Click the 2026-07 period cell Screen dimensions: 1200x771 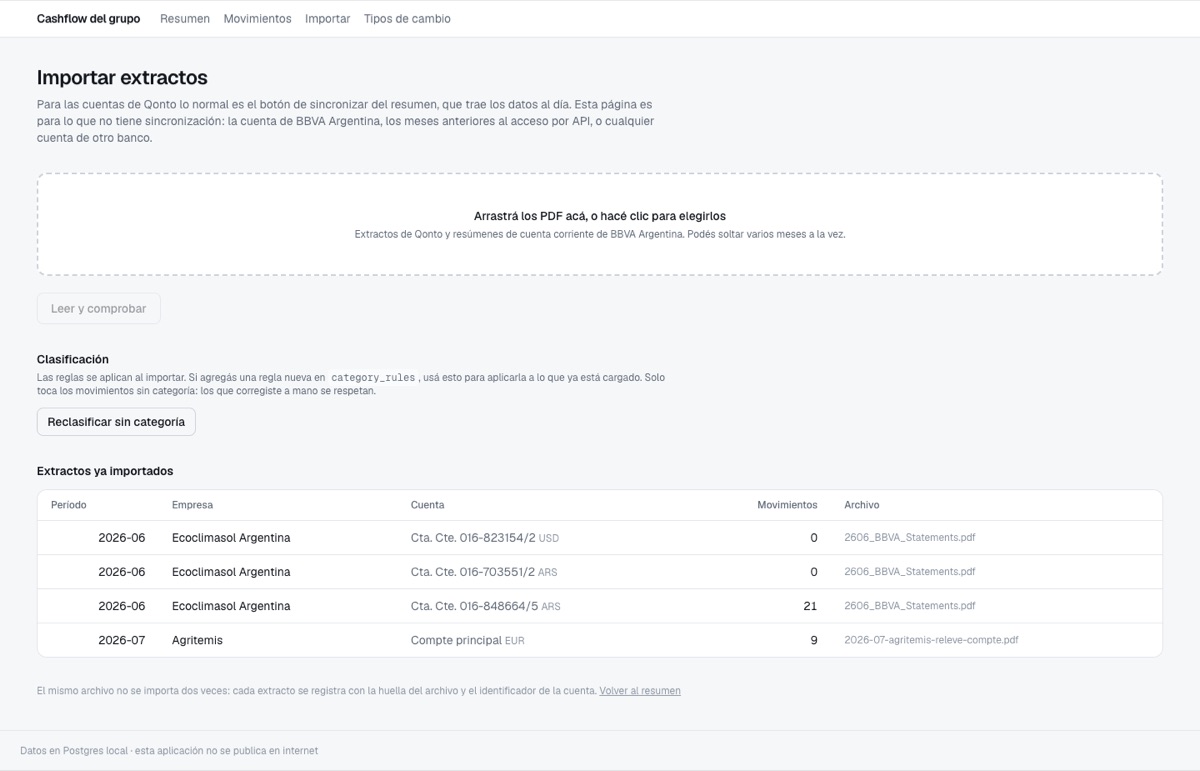(122, 640)
